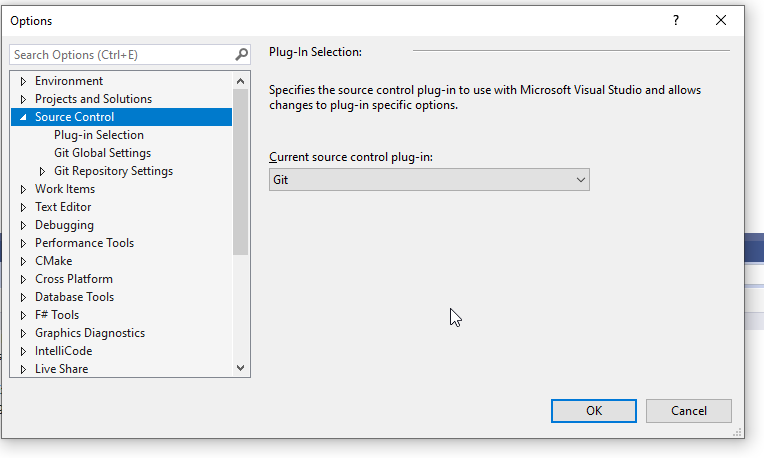Expand the Environment node

23,81
